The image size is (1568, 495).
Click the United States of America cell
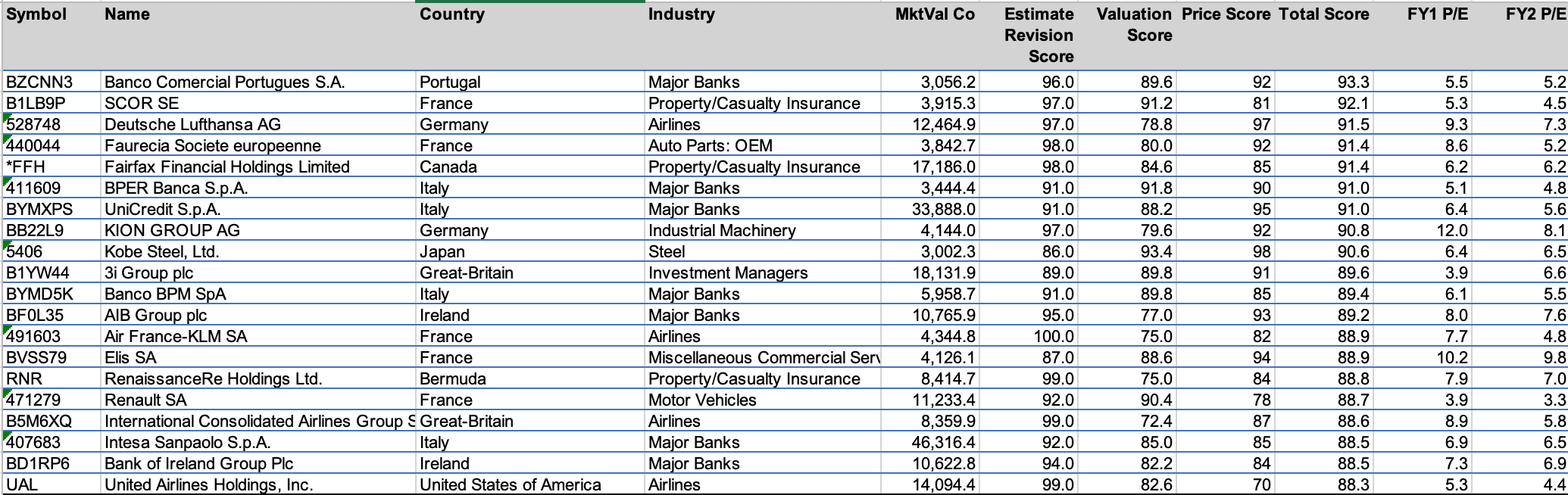click(530, 484)
